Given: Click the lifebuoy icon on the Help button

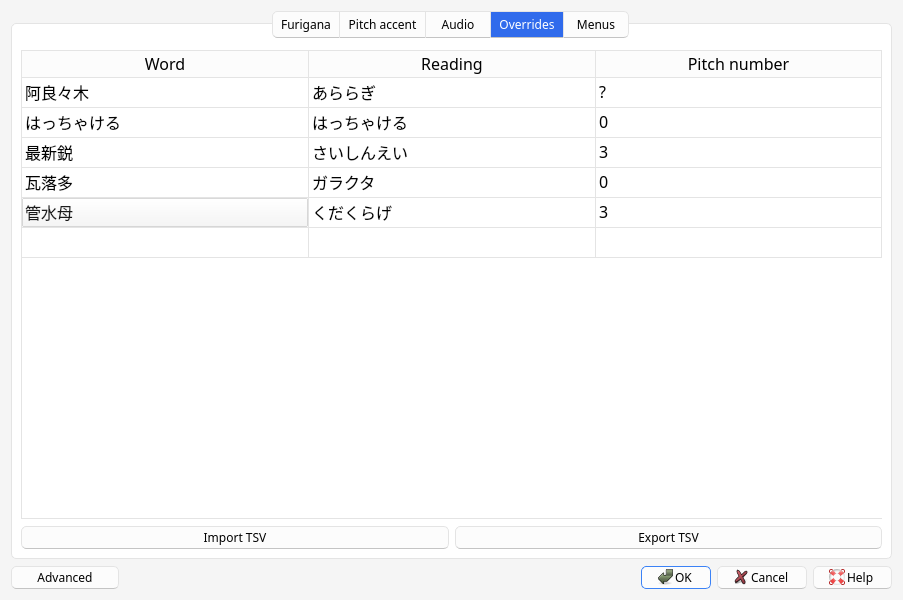Looking at the screenshot, I should click(x=836, y=577).
